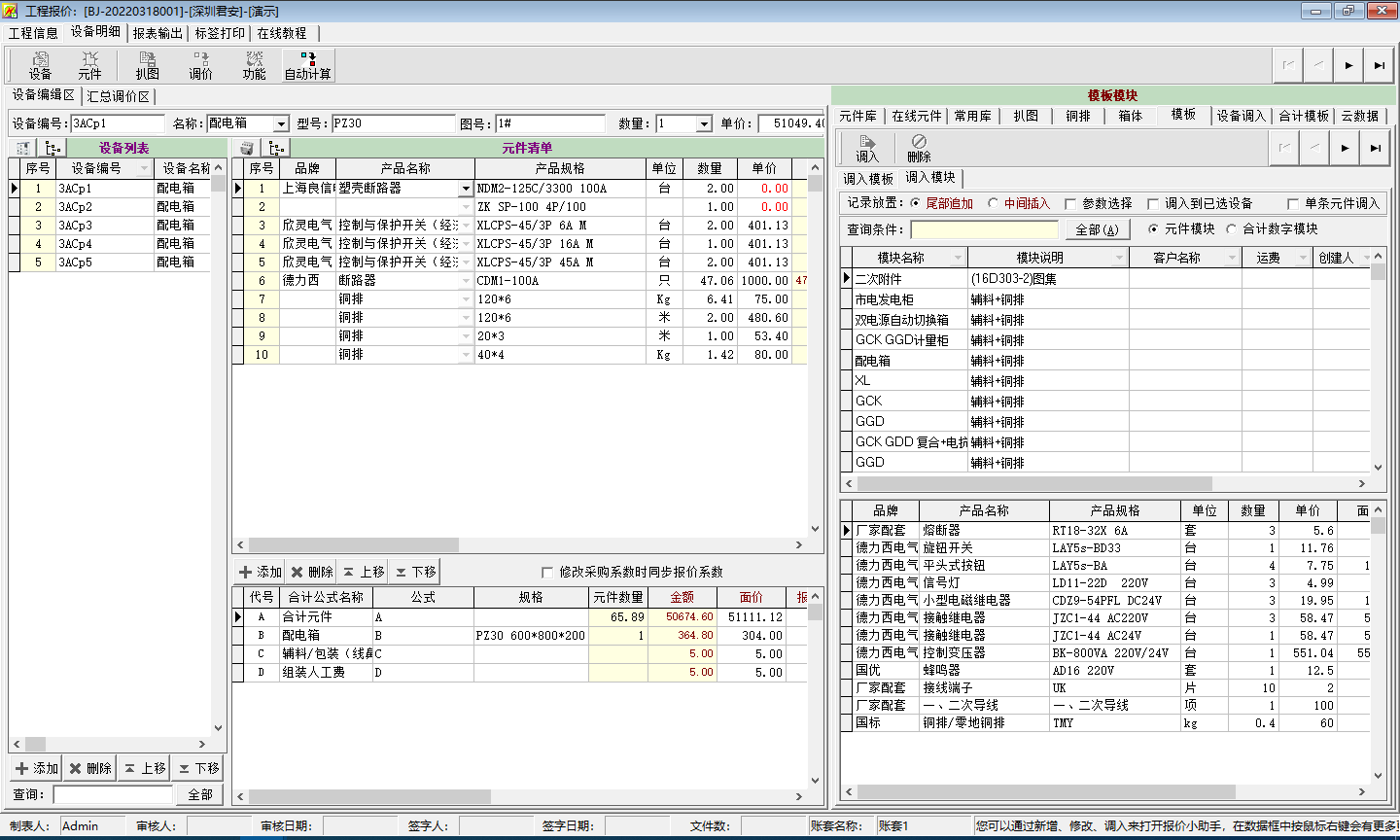Click 删除 button under device list
Viewport: 1400px width, 840px height.
pyautogui.click(x=90, y=768)
